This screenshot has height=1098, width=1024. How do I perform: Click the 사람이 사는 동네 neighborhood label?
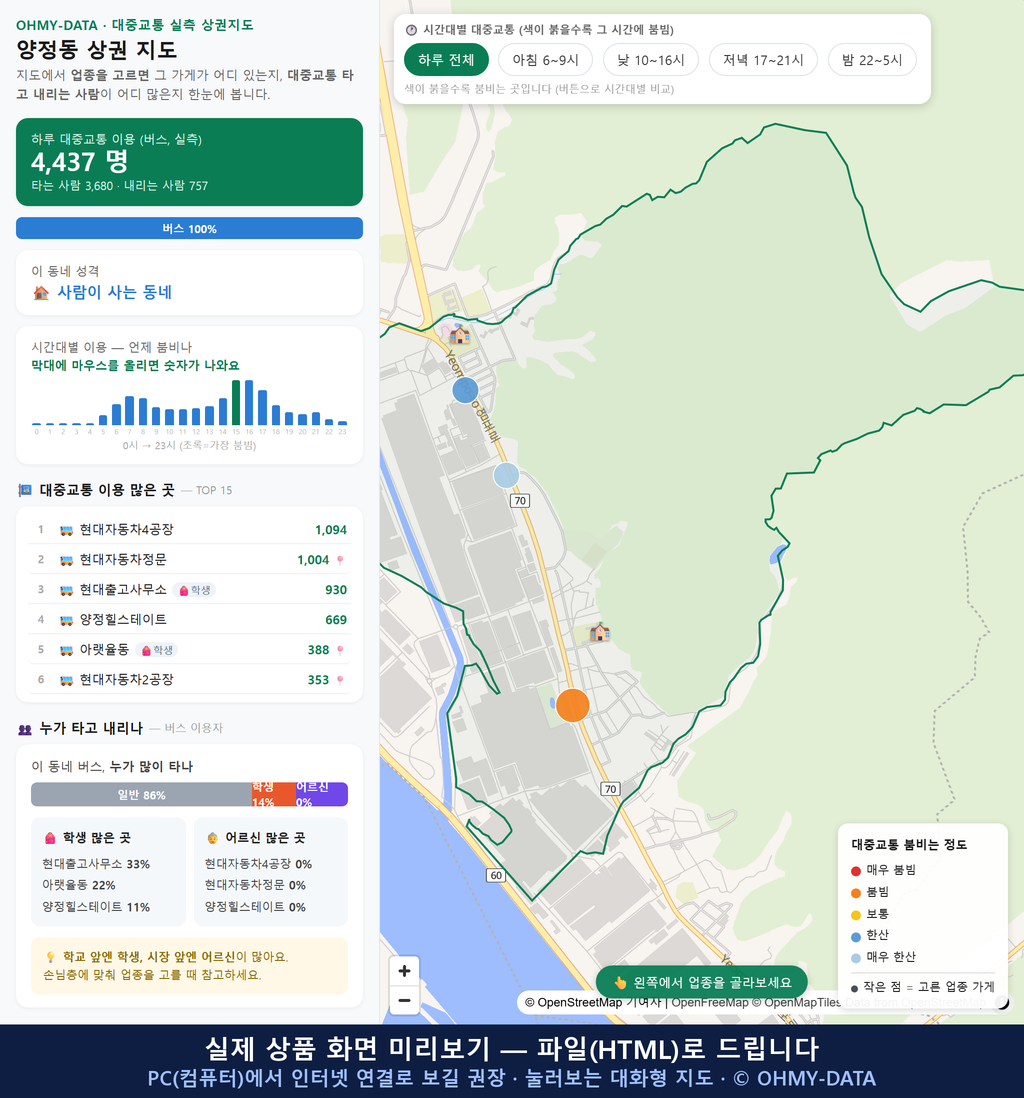[114, 293]
